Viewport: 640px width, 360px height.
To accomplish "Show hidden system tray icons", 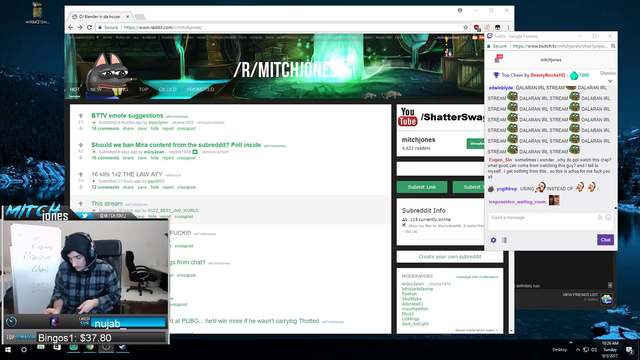I will click(x=578, y=350).
